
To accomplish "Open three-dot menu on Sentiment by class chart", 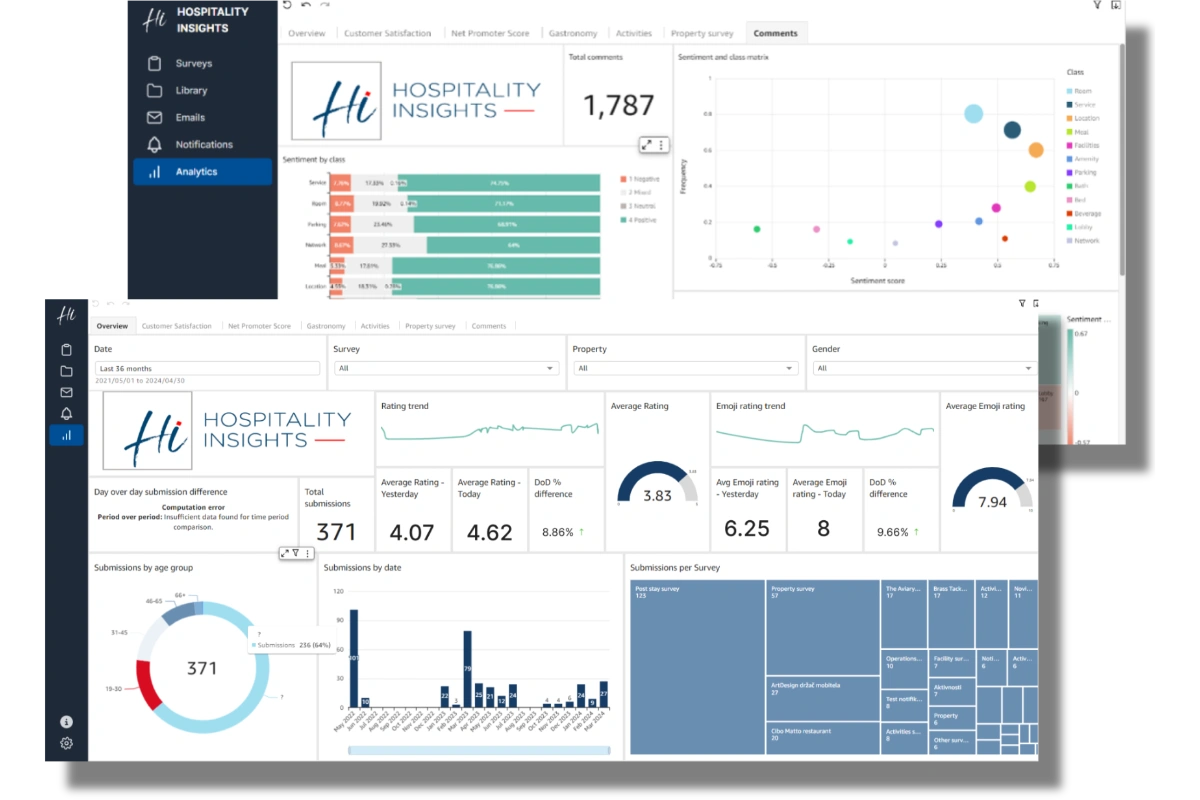I will (x=661, y=145).
